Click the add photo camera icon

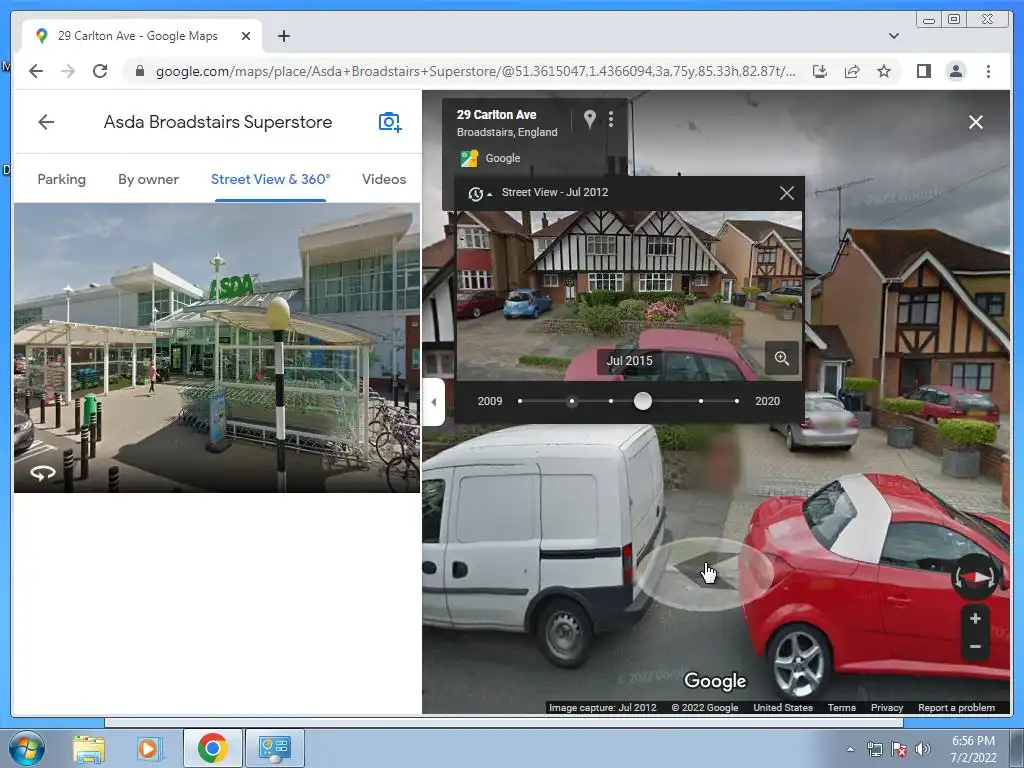pos(390,122)
